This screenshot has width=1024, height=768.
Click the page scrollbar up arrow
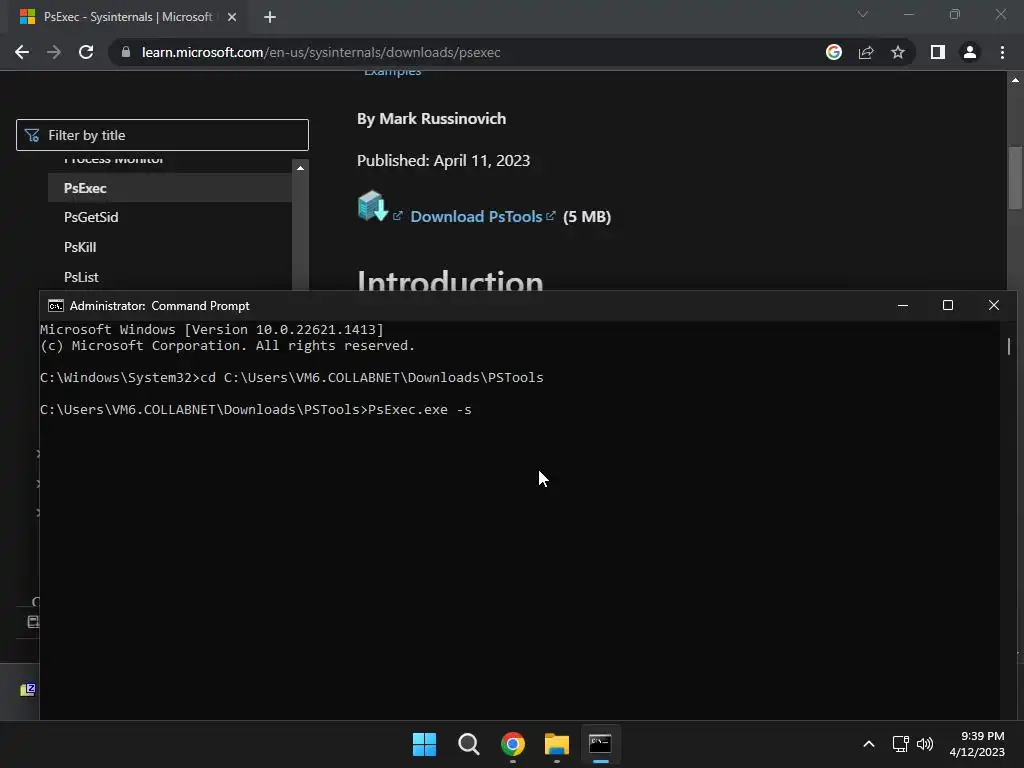[x=1015, y=80]
